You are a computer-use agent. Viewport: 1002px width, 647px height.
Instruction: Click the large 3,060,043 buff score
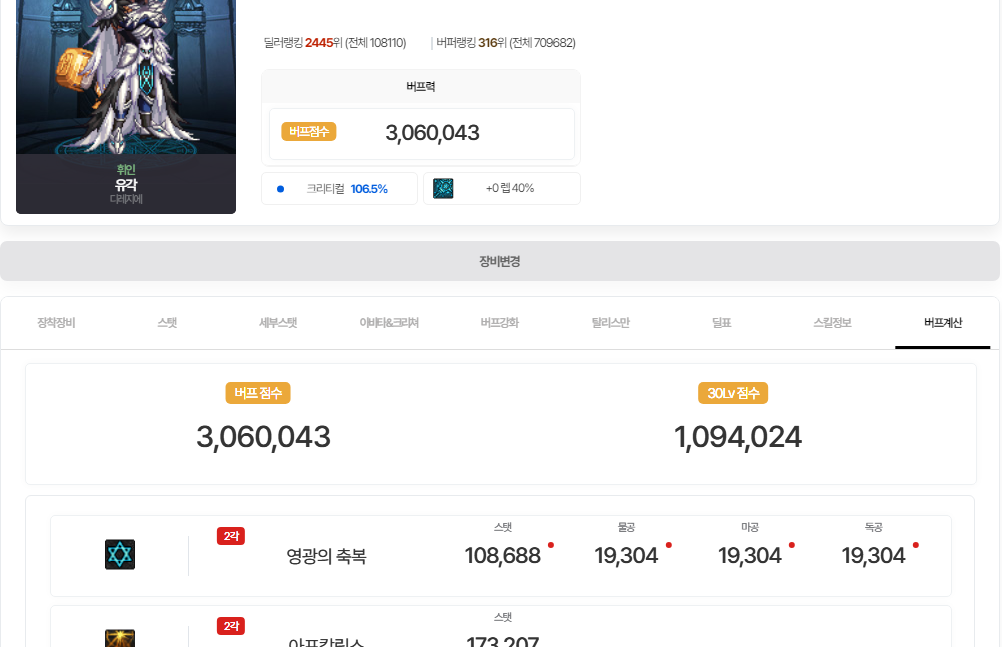pos(263,437)
